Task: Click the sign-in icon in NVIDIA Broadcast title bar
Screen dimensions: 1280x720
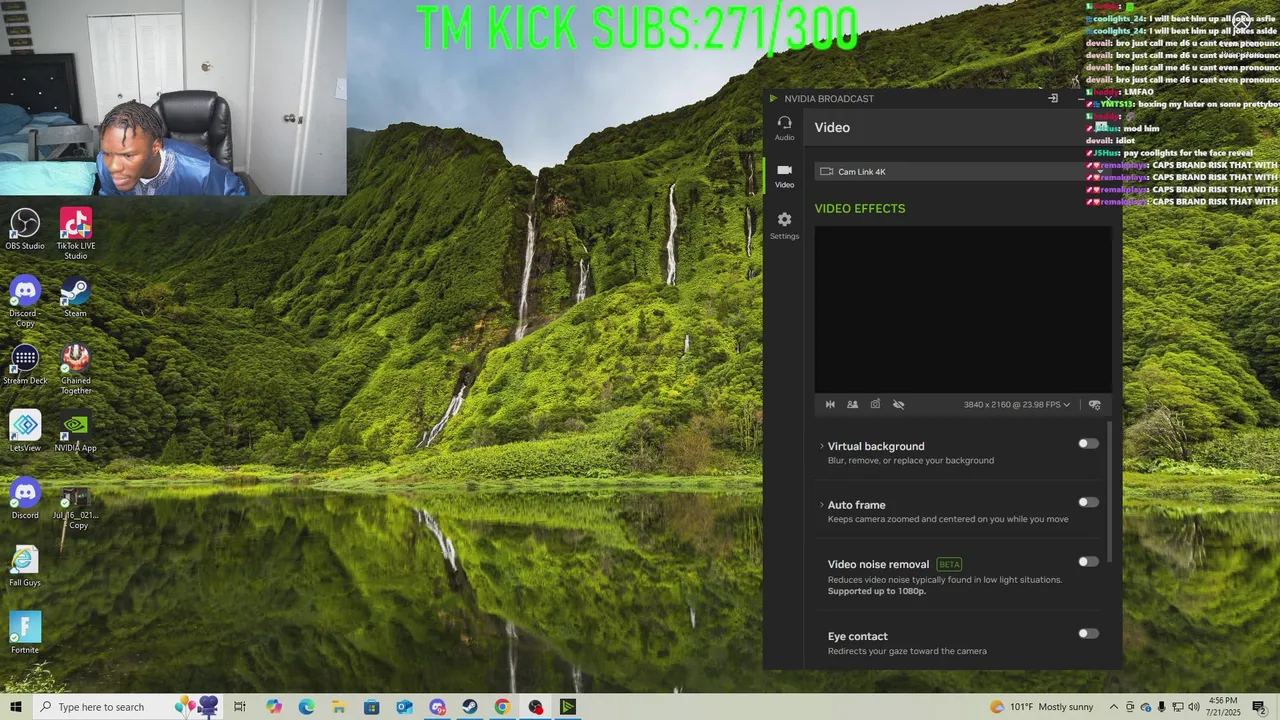Action: [x=1053, y=98]
